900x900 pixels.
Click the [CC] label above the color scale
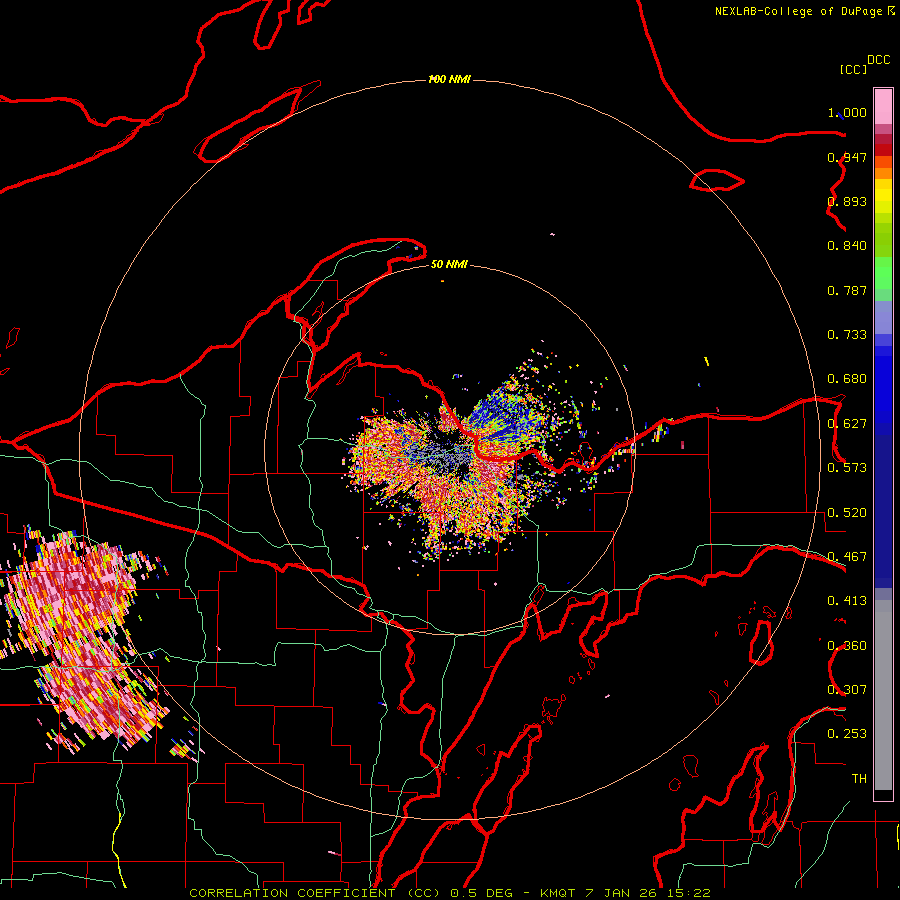853,69
